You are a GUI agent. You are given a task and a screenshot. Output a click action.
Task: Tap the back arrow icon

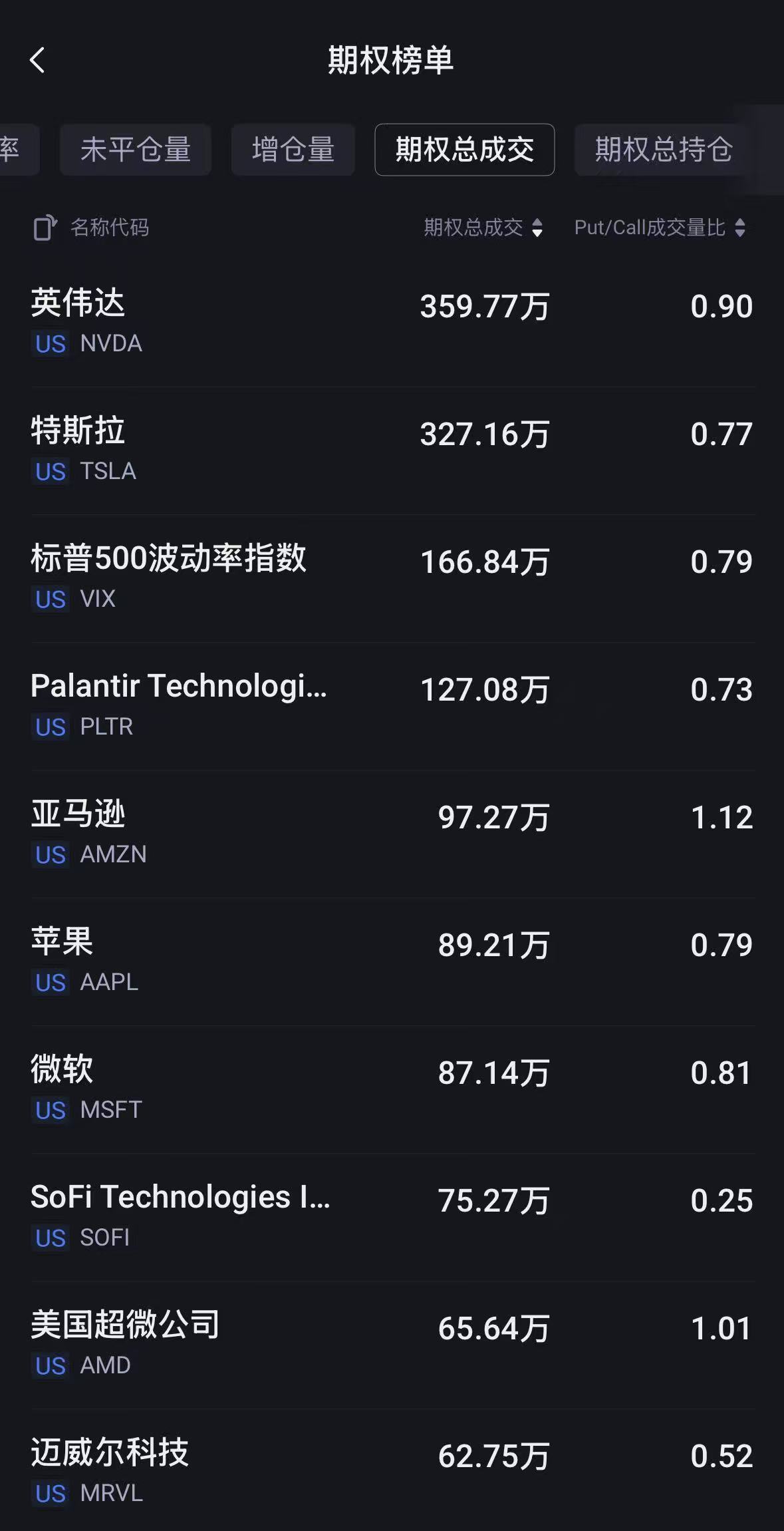coord(37,60)
